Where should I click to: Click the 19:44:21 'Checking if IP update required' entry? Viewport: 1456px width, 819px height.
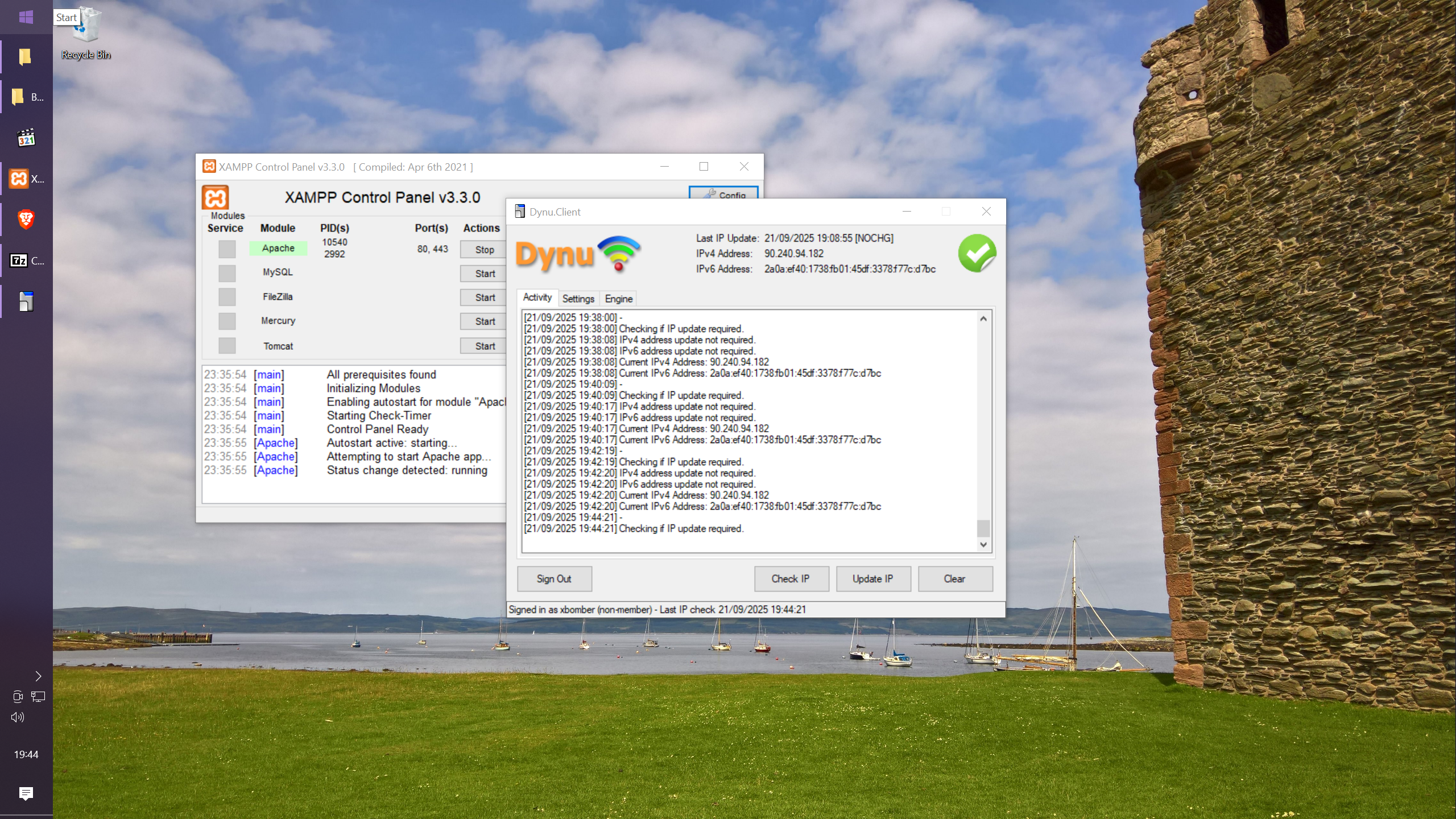(x=634, y=529)
